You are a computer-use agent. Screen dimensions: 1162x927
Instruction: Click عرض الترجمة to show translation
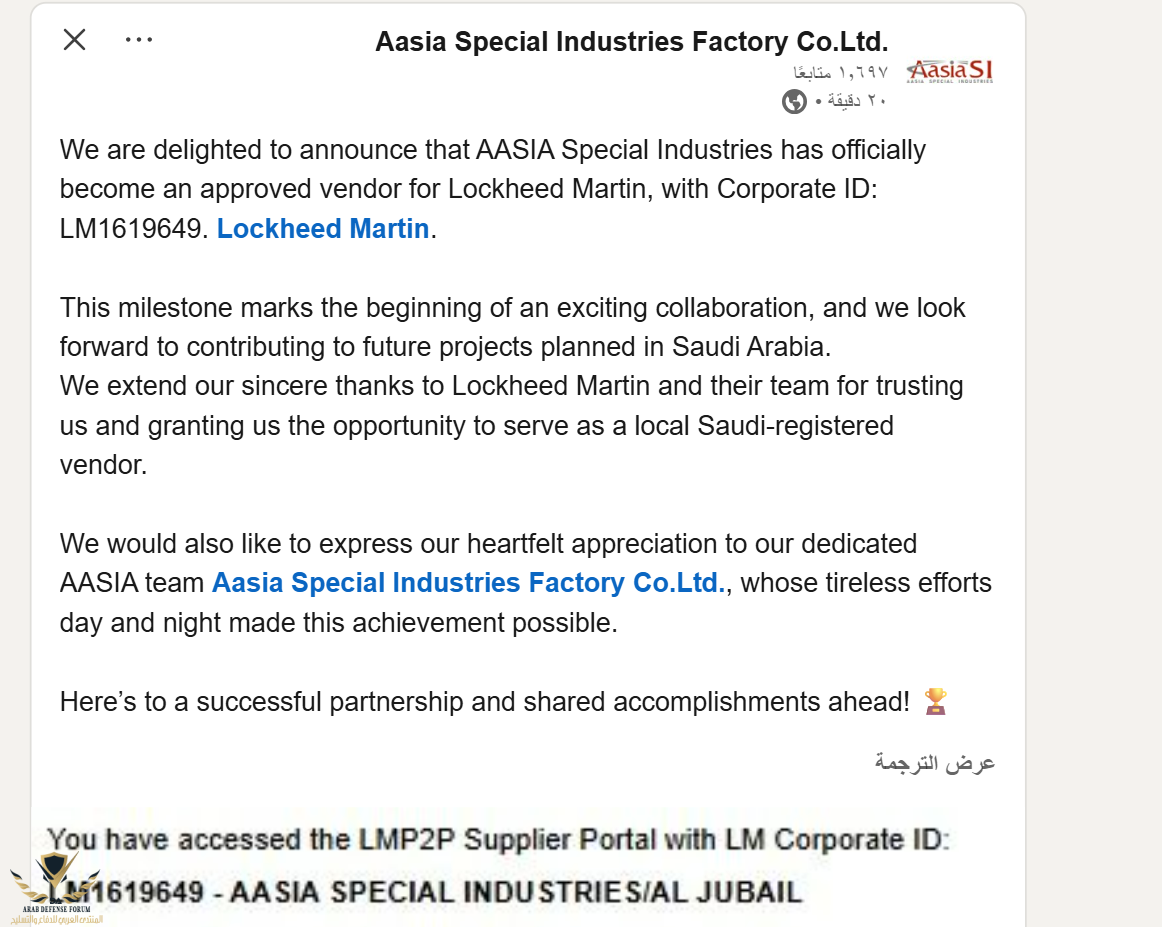[934, 762]
